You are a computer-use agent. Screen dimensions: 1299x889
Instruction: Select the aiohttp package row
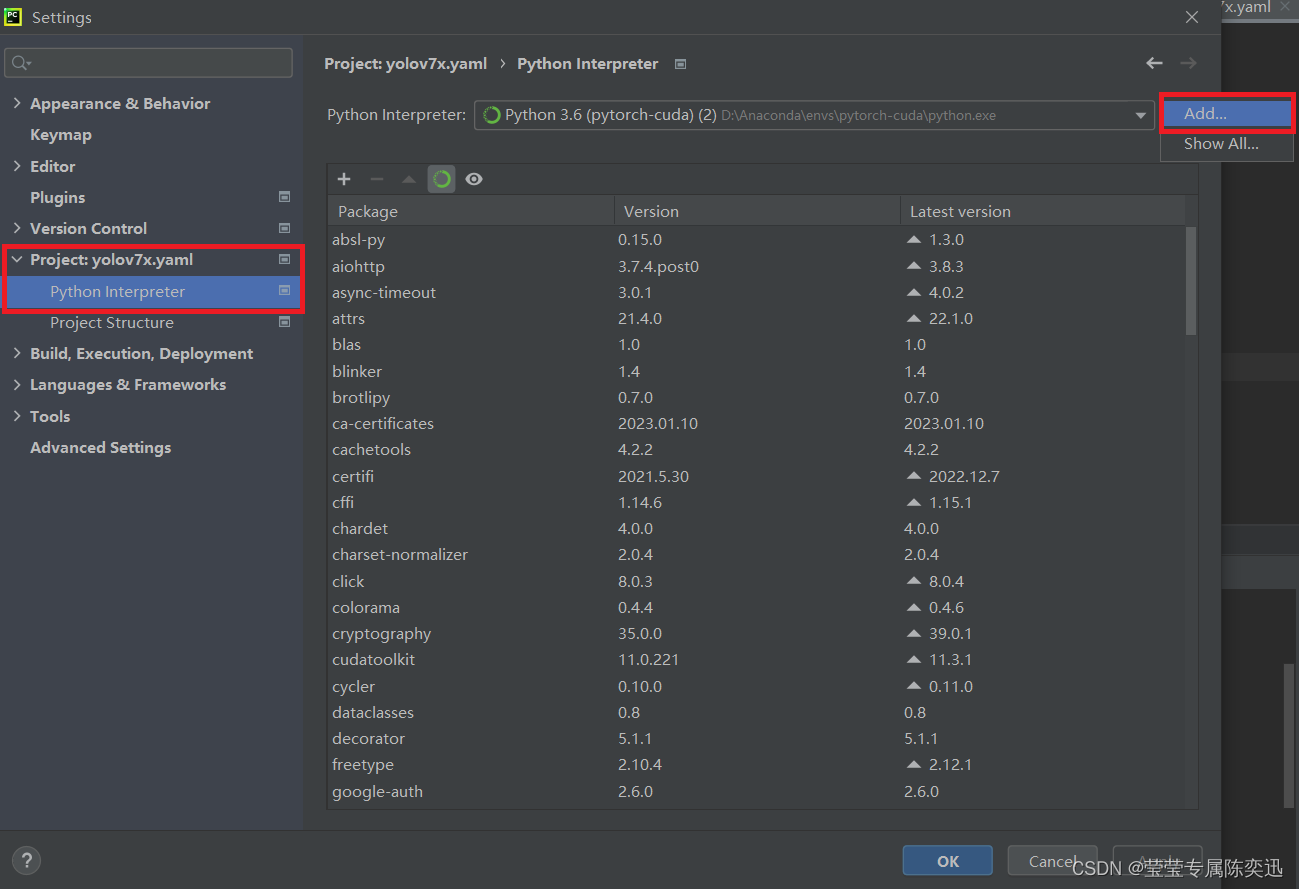tap(757, 266)
